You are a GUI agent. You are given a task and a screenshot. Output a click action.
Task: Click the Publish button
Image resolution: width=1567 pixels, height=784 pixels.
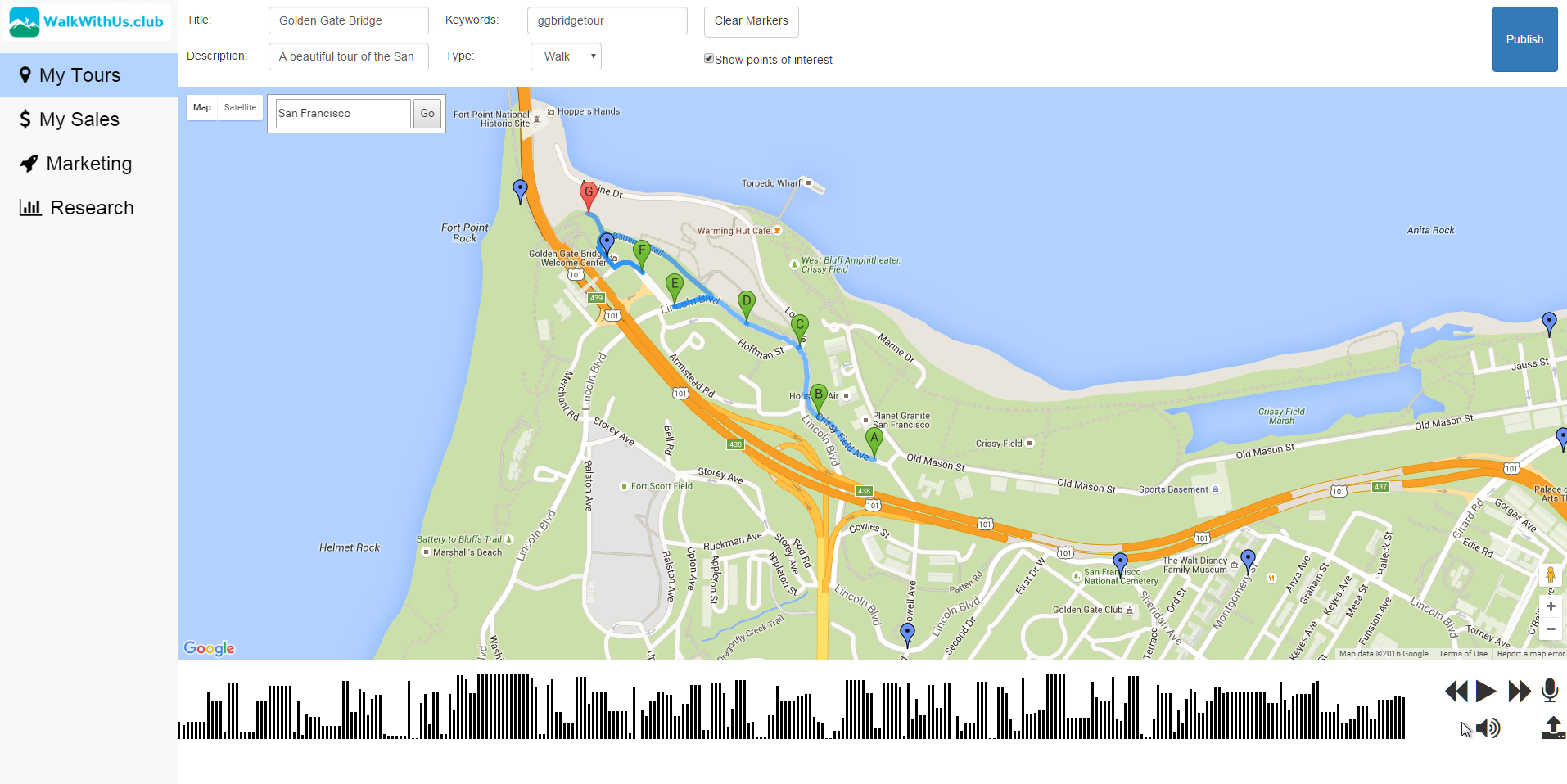(x=1524, y=39)
